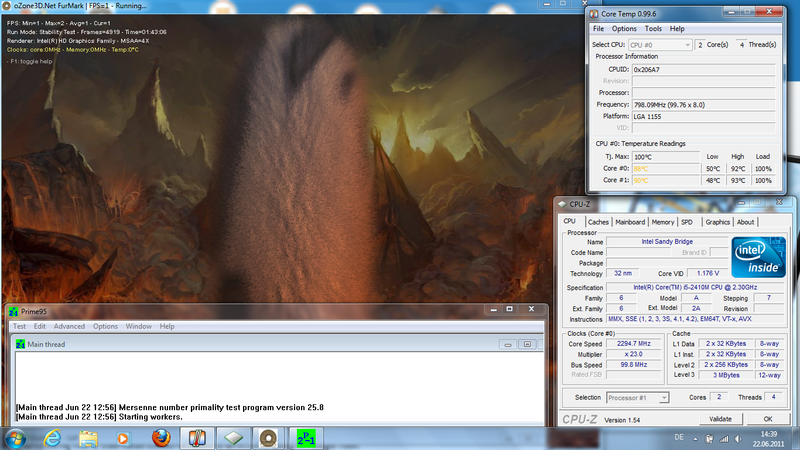Switch to CPU-Z Caches tab

click(x=598, y=222)
